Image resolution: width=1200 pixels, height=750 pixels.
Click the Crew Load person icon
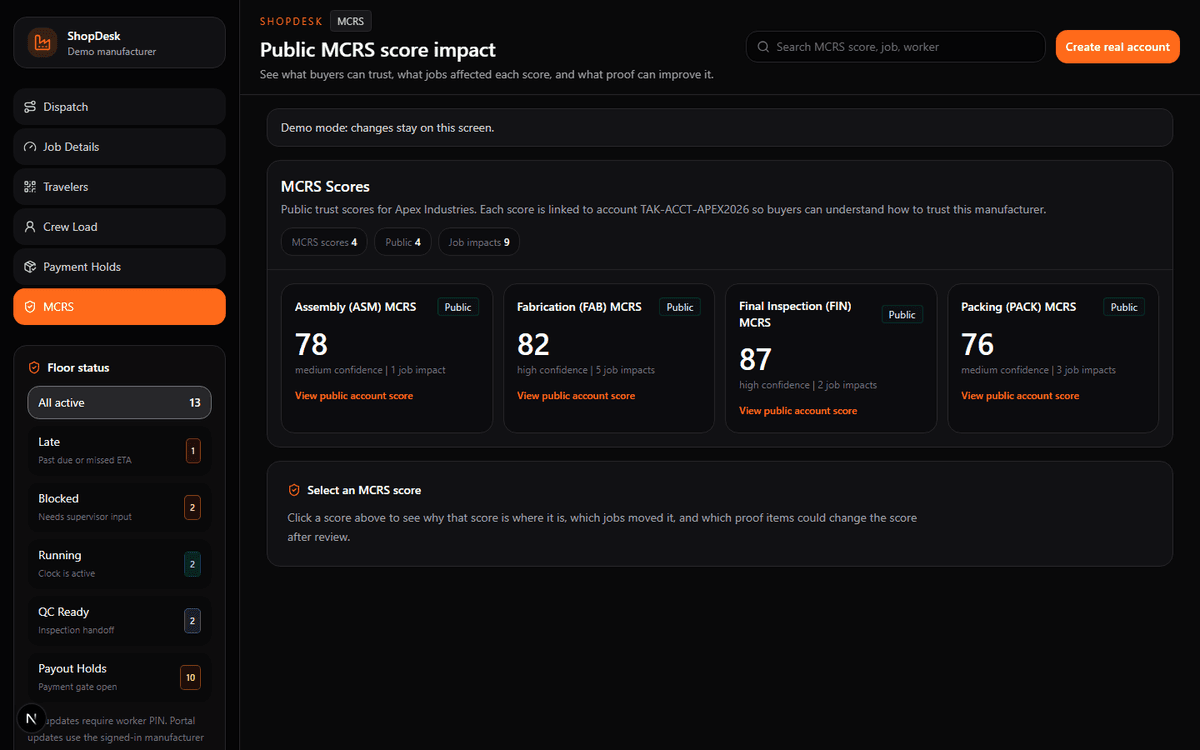30,227
